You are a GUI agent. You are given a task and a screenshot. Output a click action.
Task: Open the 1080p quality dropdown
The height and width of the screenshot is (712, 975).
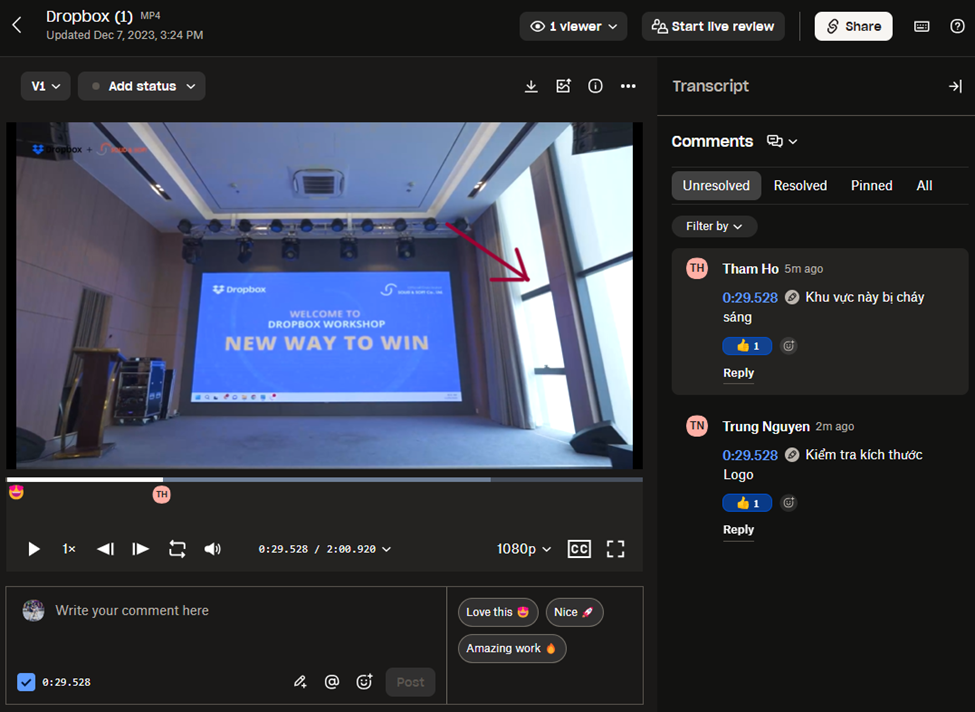point(524,549)
